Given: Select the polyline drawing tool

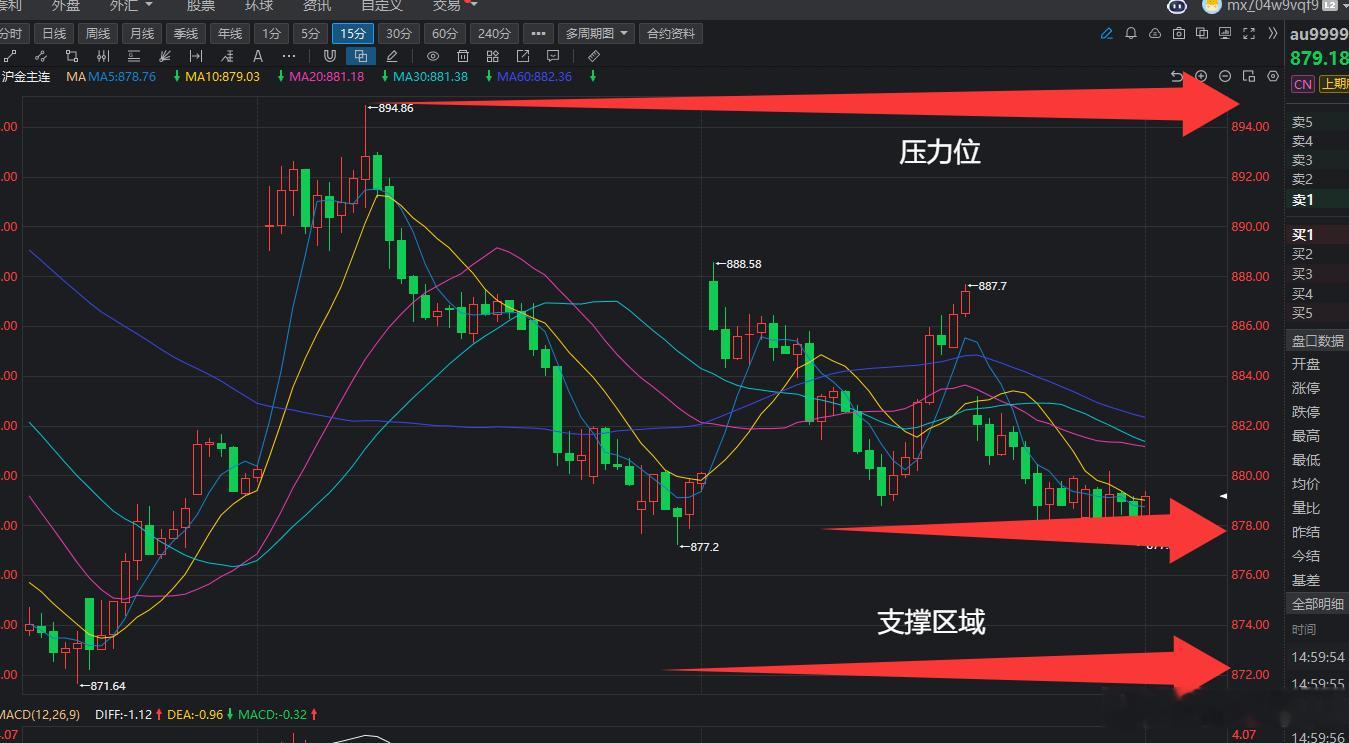Looking at the screenshot, I should (41, 56).
